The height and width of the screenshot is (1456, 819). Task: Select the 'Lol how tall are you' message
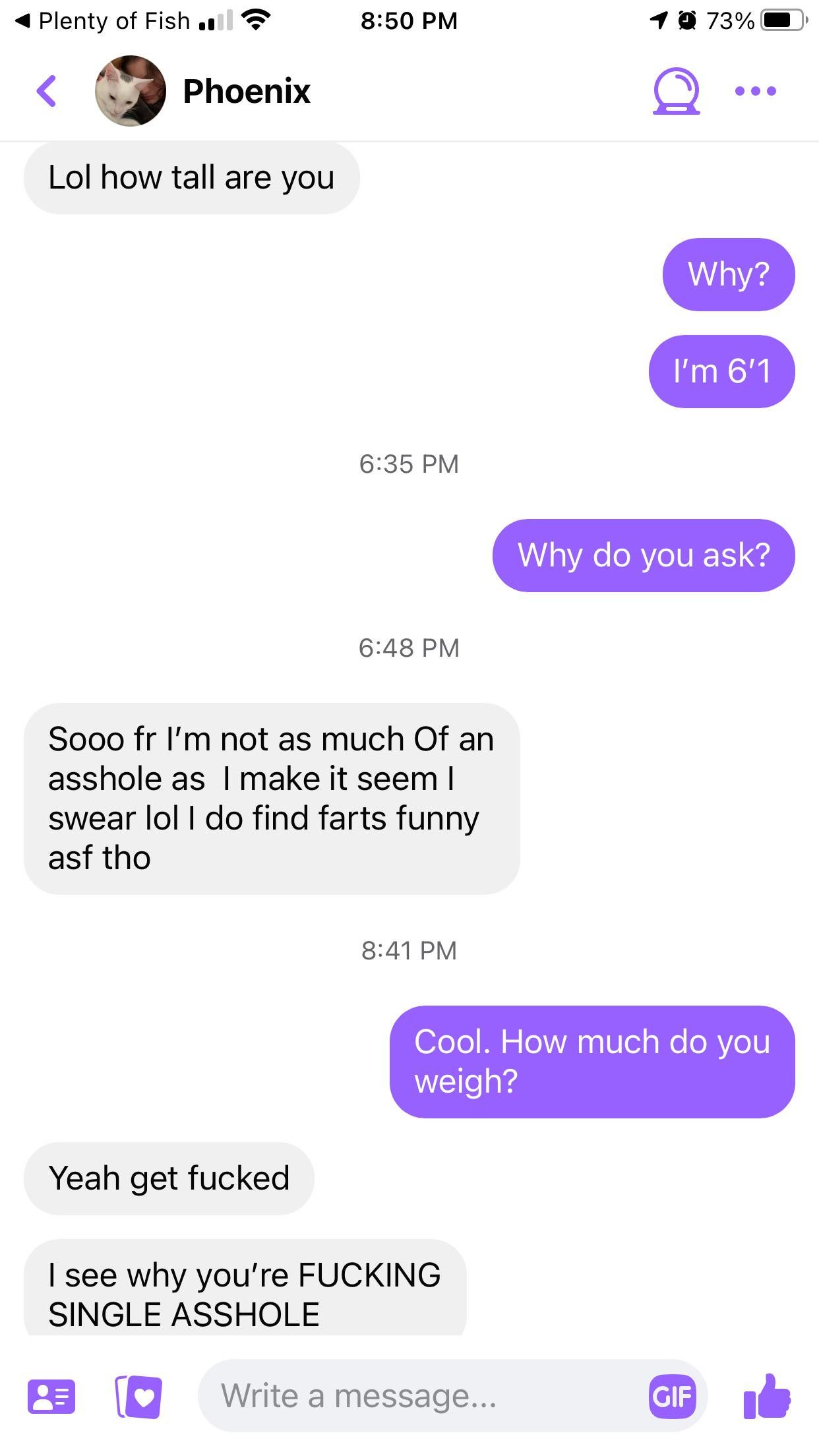(x=192, y=177)
